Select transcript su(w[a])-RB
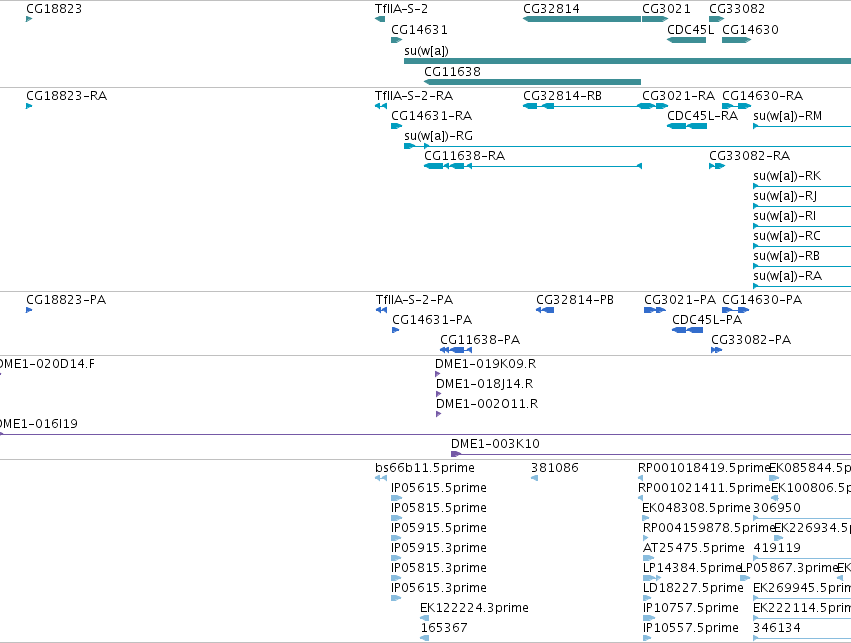The height and width of the screenshot is (643, 851). [x=786, y=256]
